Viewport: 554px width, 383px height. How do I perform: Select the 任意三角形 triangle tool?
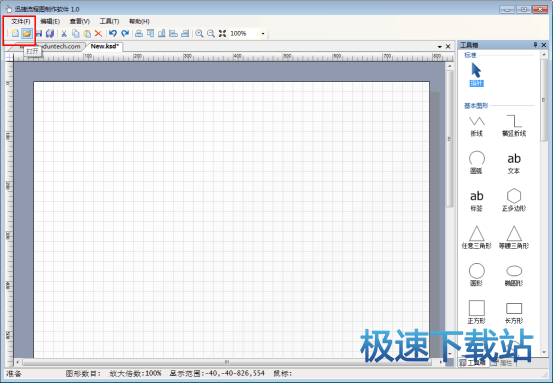coord(477,237)
